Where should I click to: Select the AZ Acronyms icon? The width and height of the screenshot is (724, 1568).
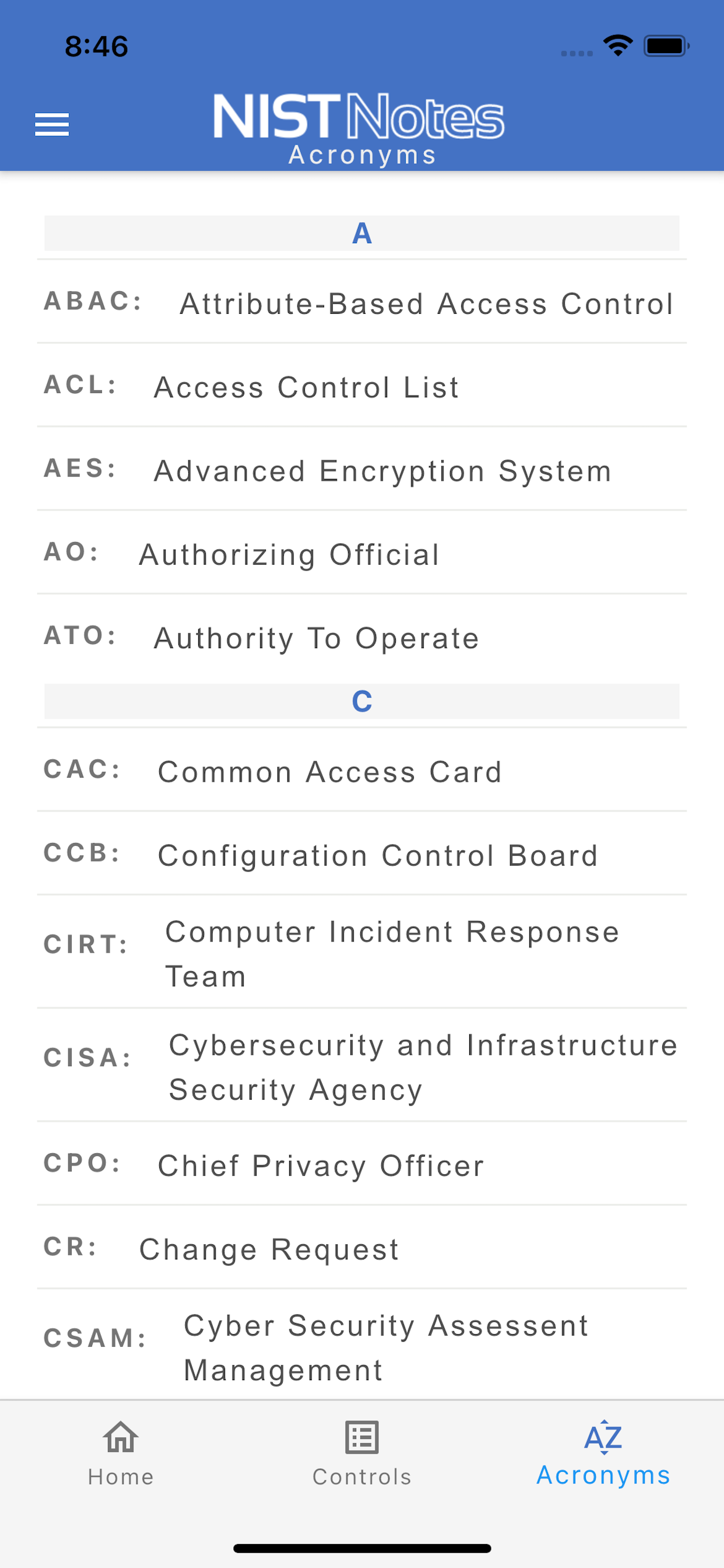click(603, 1437)
